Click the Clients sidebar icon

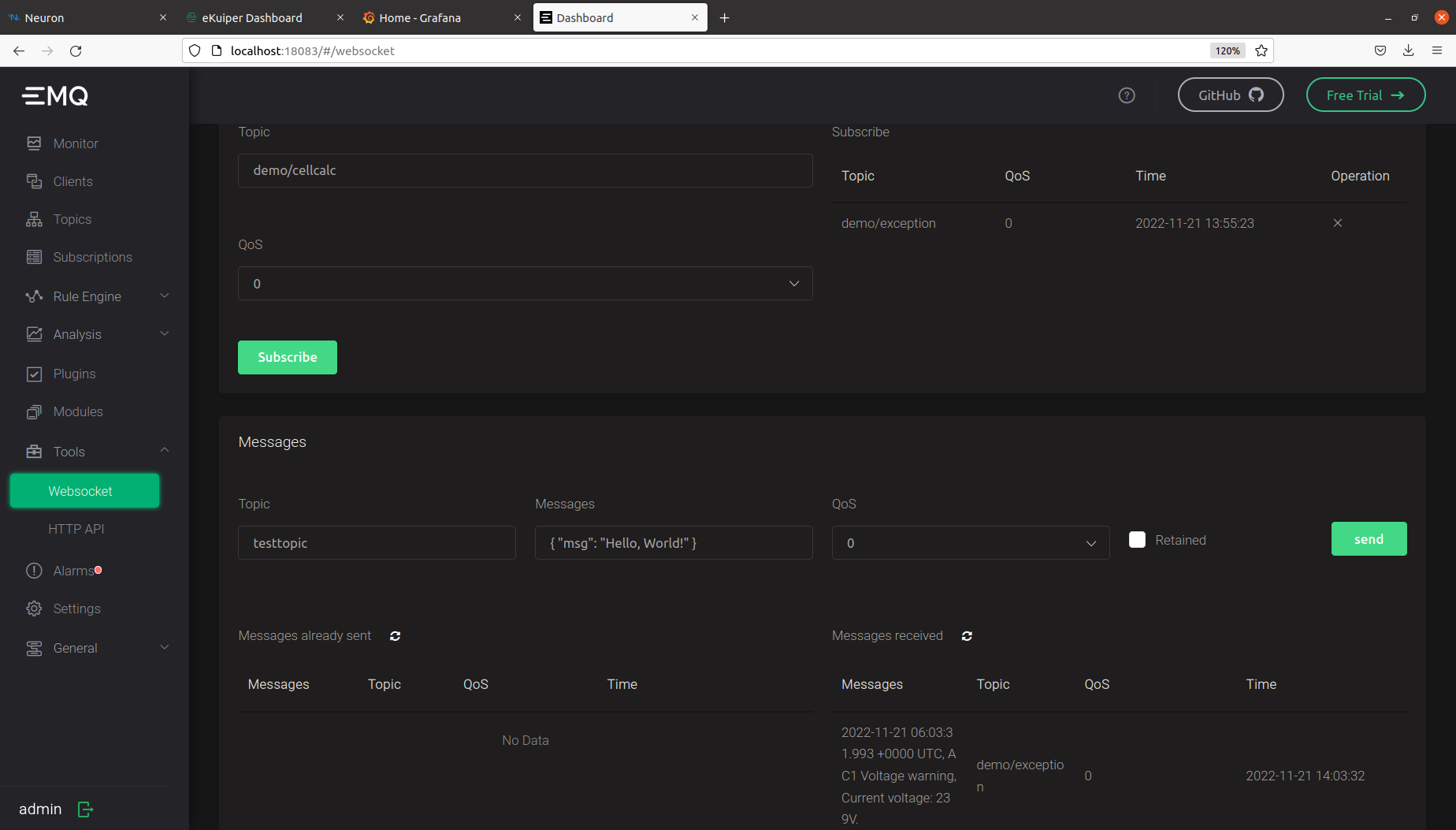(x=34, y=181)
